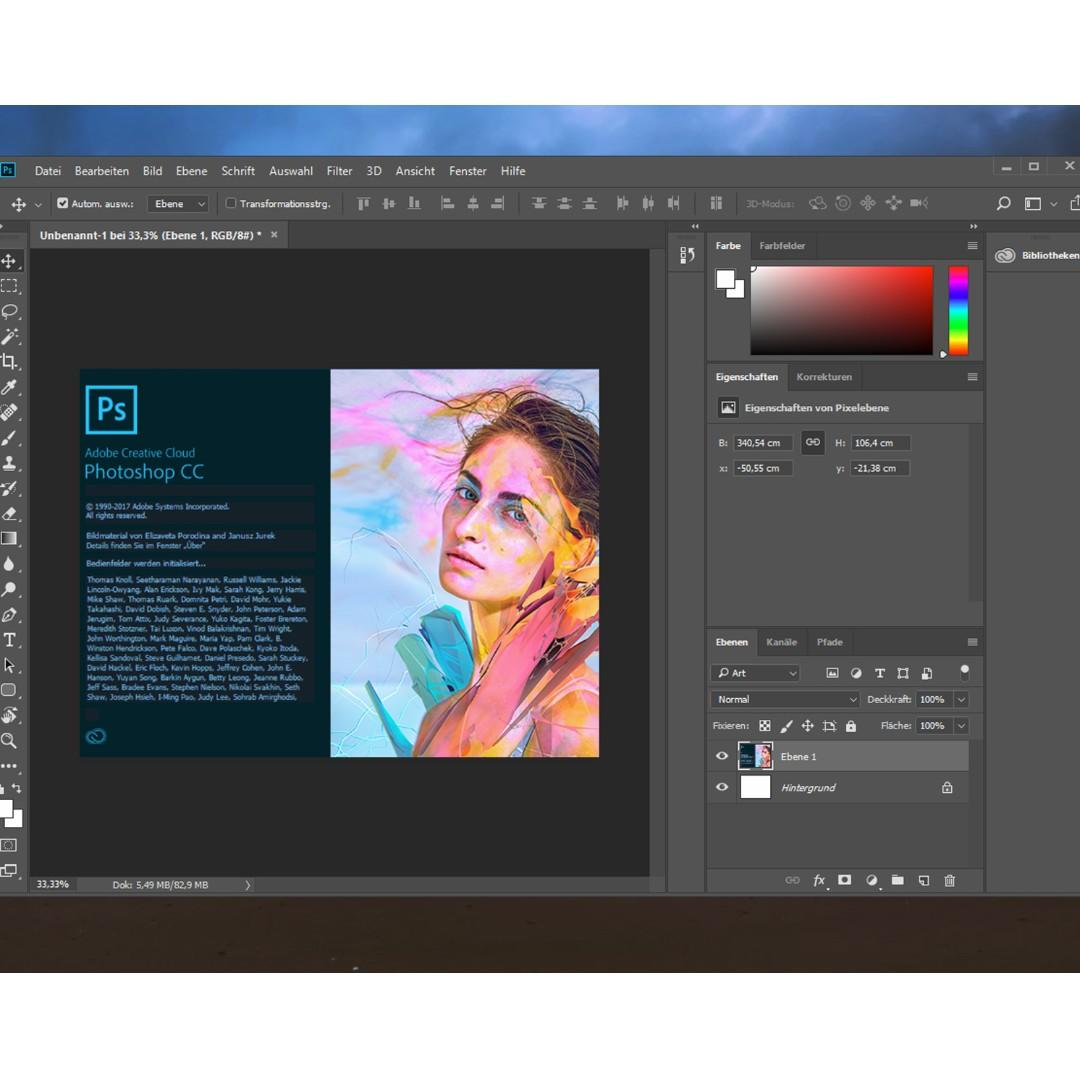Open the Eigenschaften panel options menu
This screenshot has width=1080, height=1080.
[973, 377]
